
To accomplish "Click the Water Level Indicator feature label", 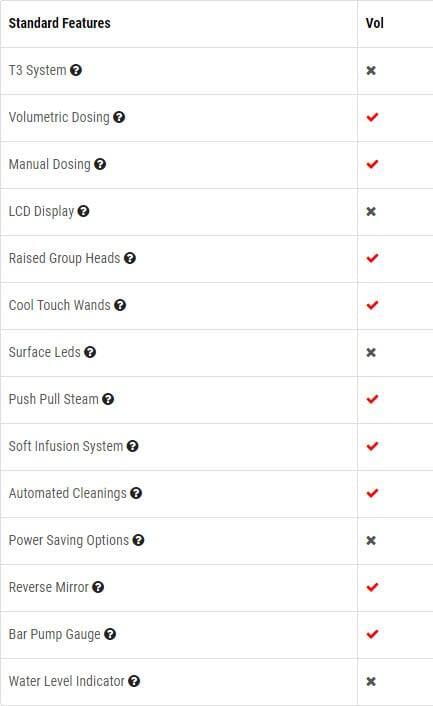I will 67,681.
